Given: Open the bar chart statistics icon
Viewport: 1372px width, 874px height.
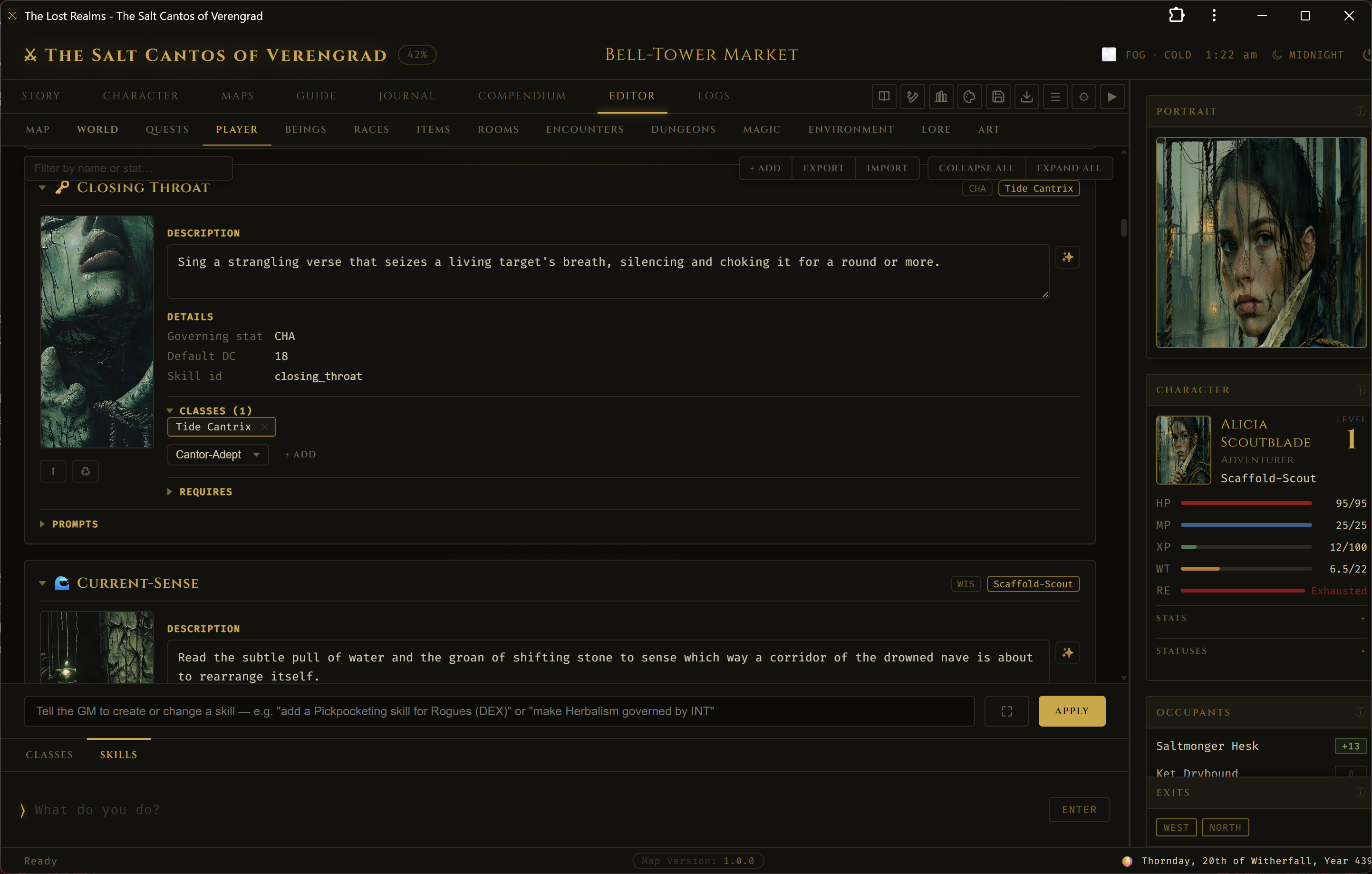Looking at the screenshot, I should click(x=941, y=96).
